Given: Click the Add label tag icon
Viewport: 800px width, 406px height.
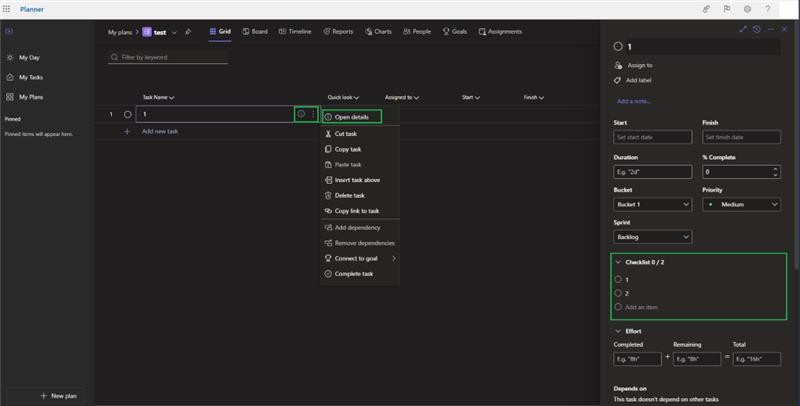Looking at the screenshot, I should [617, 80].
